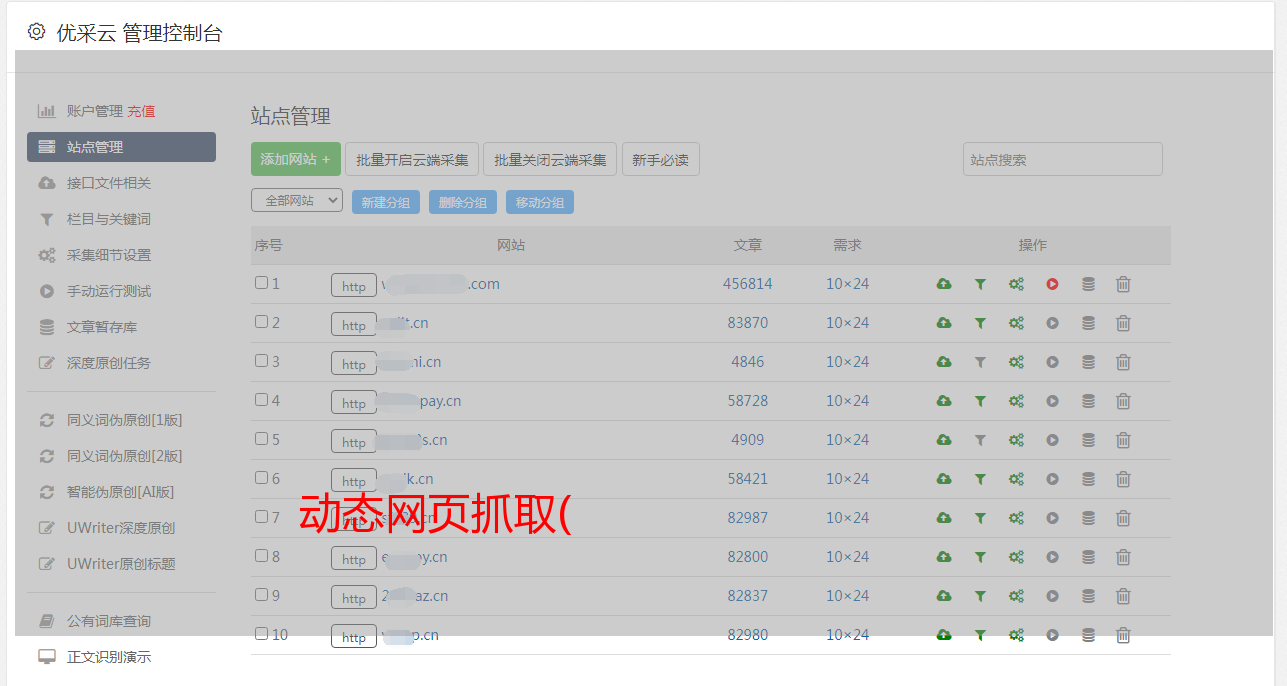Click the settings gear icon beside console title

tap(37, 32)
